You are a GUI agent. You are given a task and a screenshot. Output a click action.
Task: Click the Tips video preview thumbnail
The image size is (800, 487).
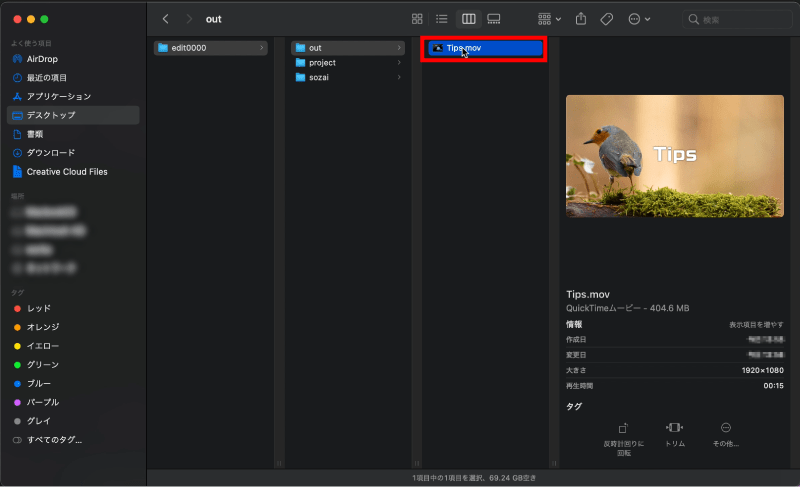[674, 156]
